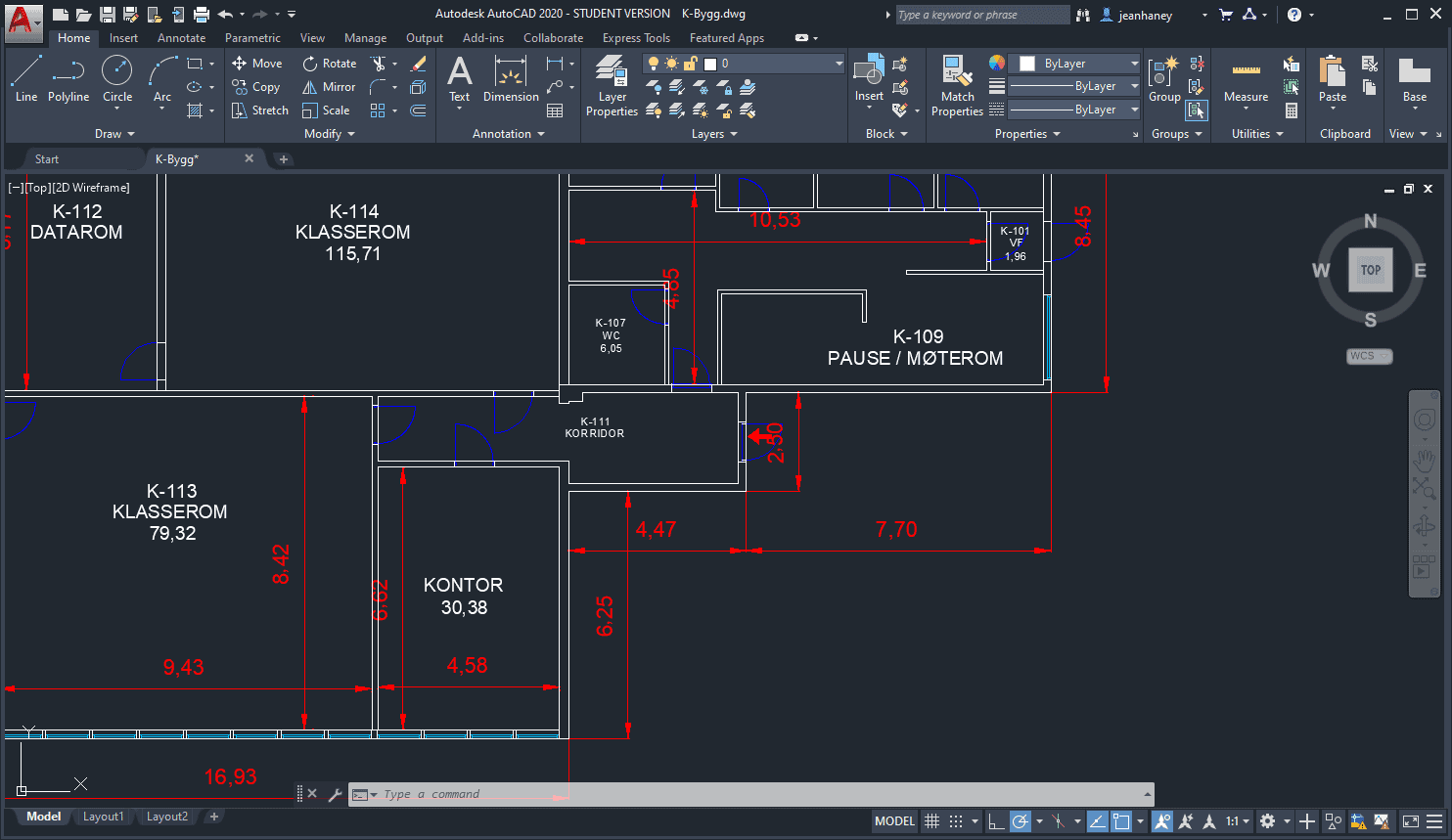Open the Insert ribbon tab
Viewport: 1452px width, 840px height.
[123, 38]
